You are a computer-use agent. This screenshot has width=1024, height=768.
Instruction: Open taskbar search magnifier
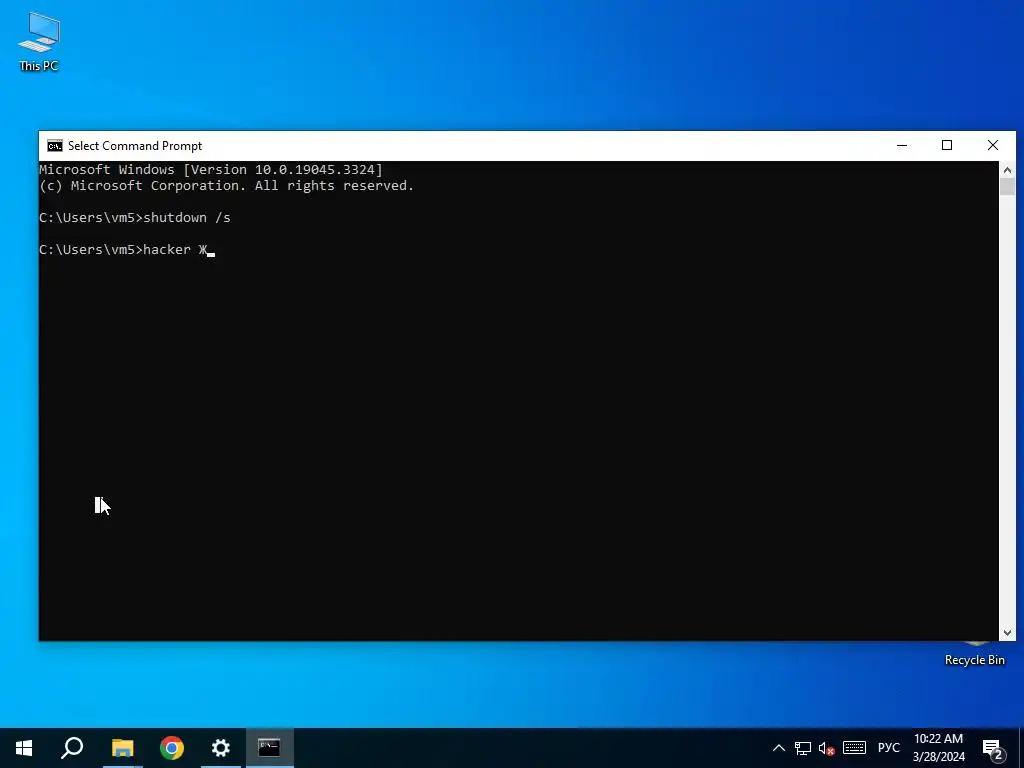pyautogui.click(x=72, y=748)
